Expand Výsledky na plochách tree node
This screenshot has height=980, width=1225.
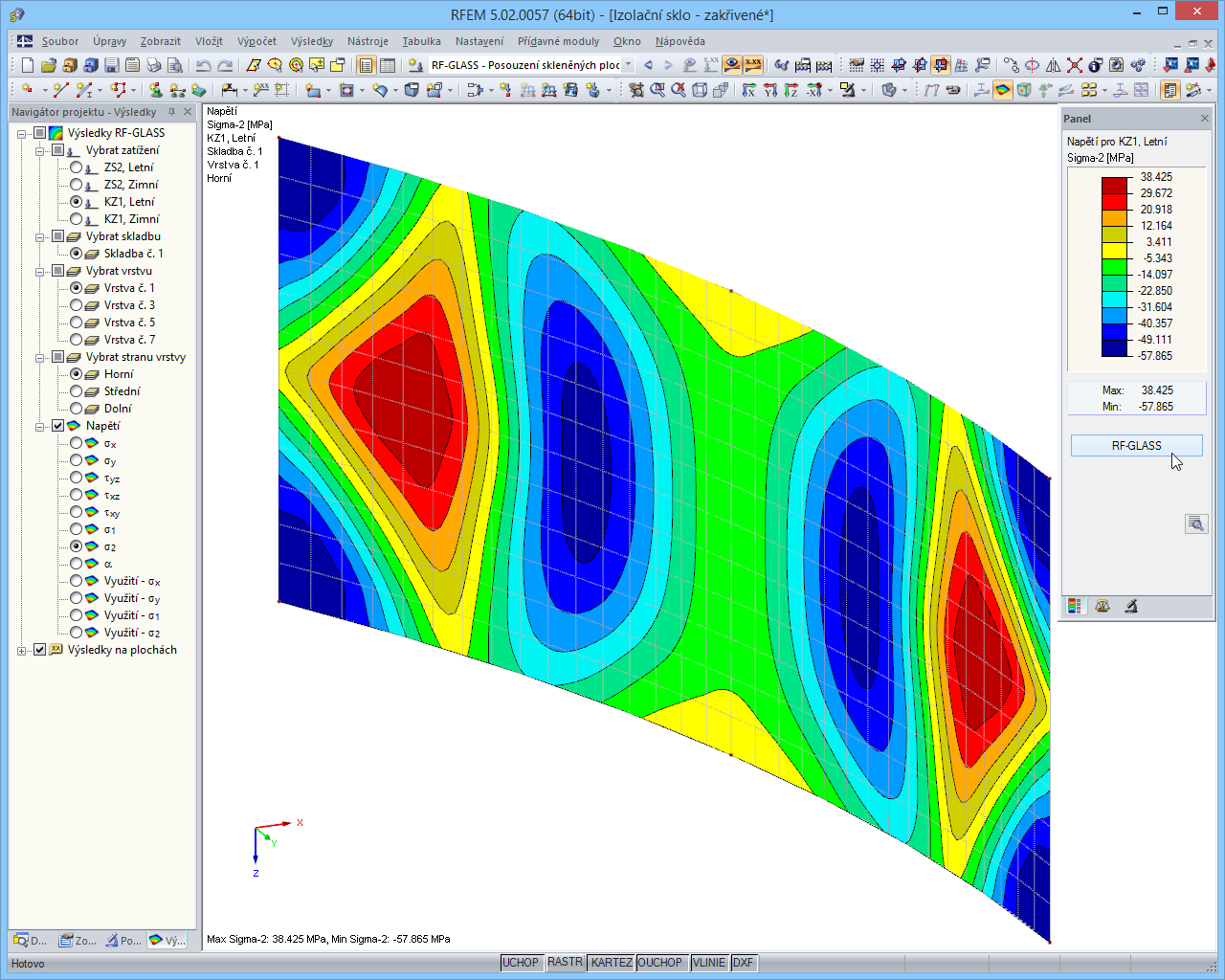point(22,650)
